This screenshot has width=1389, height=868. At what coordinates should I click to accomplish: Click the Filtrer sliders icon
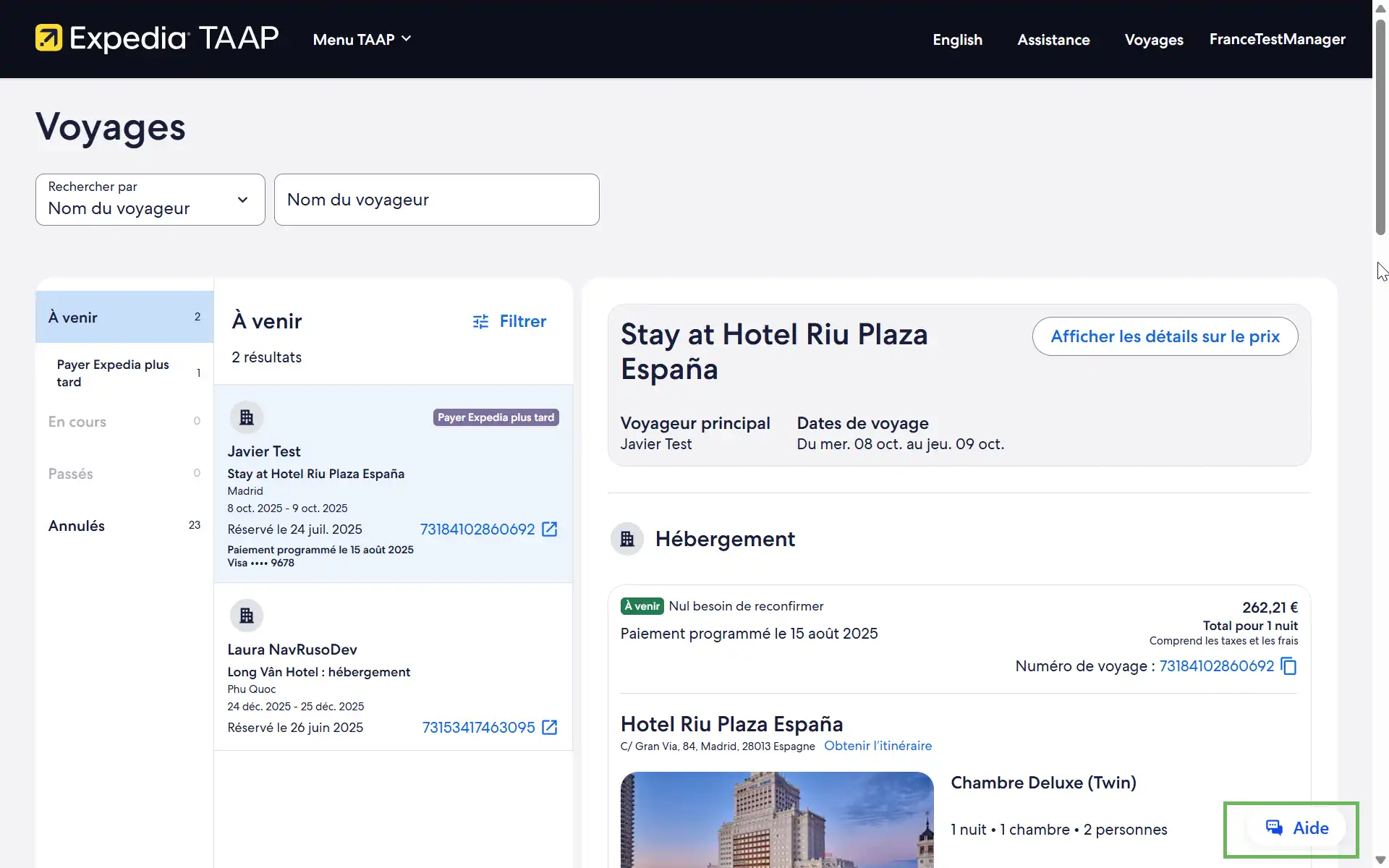[x=480, y=321]
